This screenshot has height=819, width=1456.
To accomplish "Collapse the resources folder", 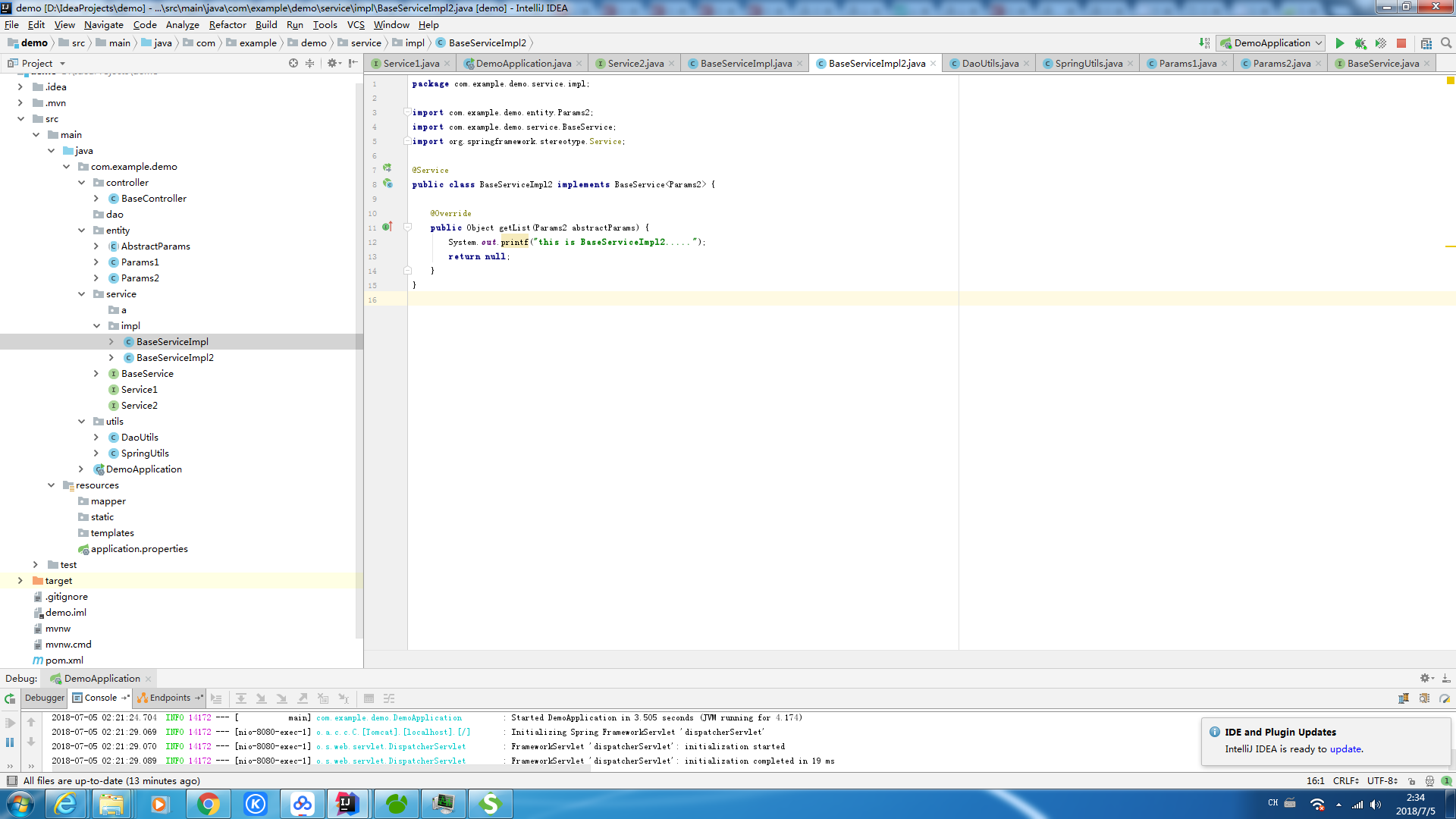I will click(x=51, y=485).
